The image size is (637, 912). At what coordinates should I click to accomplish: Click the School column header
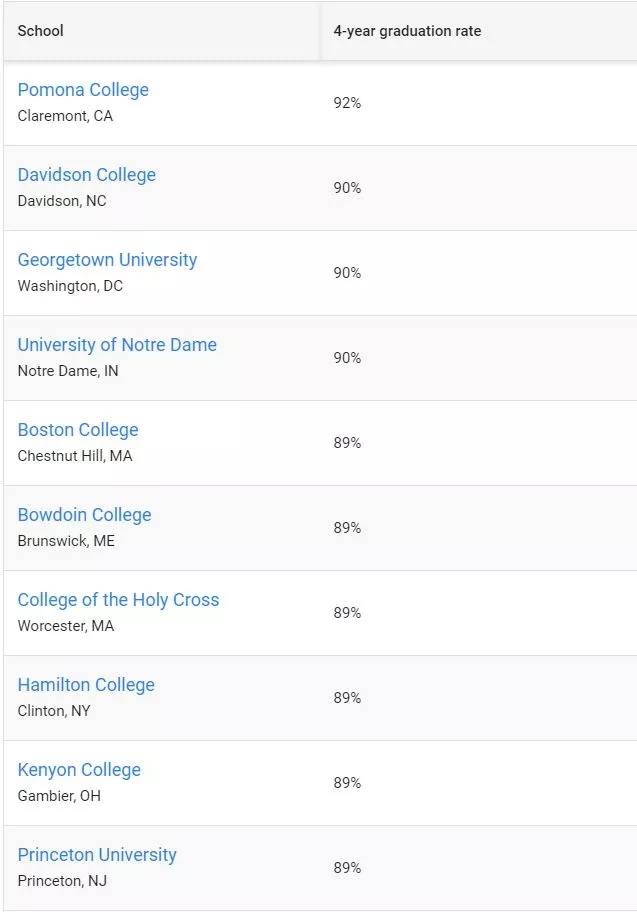pyautogui.click(x=40, y=31)
